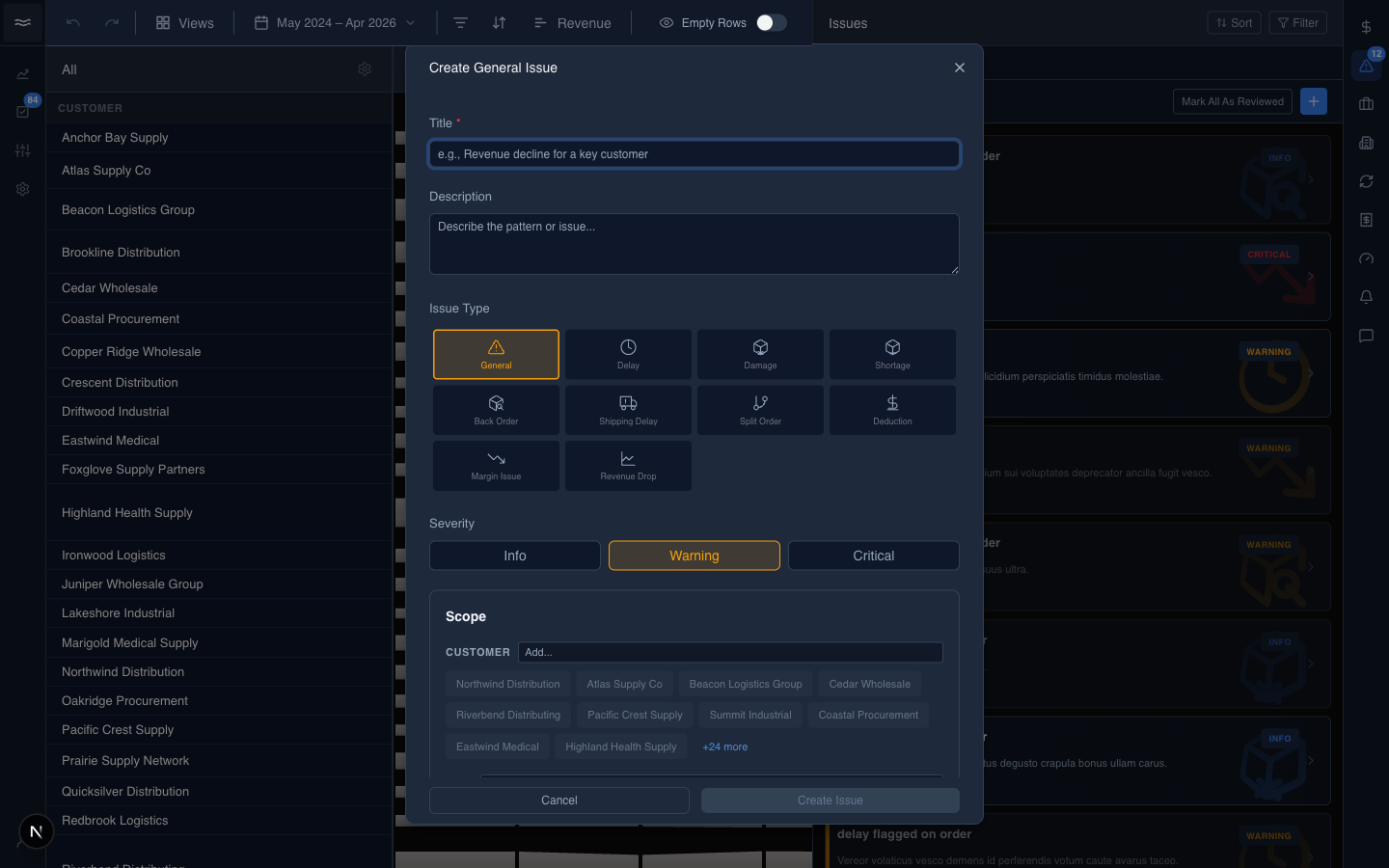Select the All row in customer list
This screenshot has height=868, width=1389.
click(219, 69)
